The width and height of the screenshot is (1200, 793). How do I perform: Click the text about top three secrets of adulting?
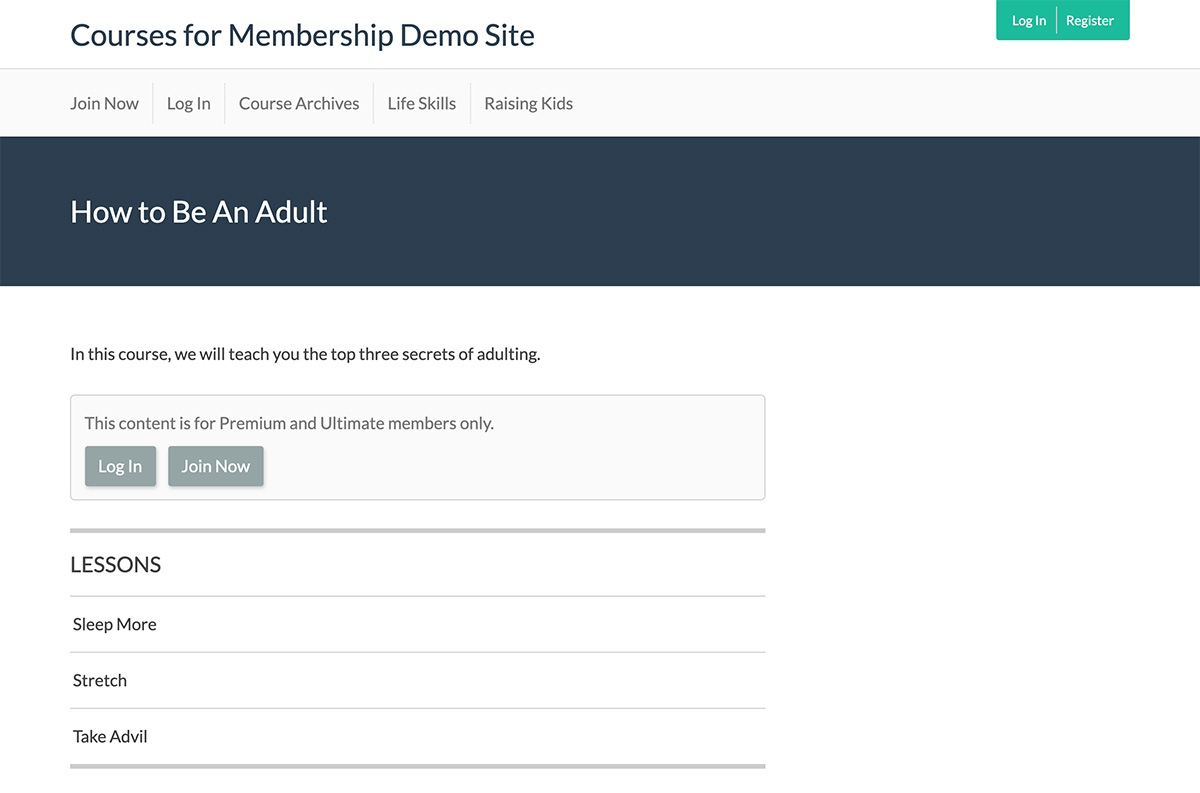305,354
